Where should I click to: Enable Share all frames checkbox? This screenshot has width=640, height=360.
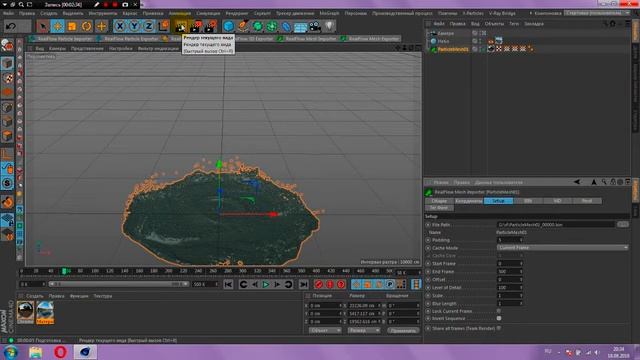point(498,328)
